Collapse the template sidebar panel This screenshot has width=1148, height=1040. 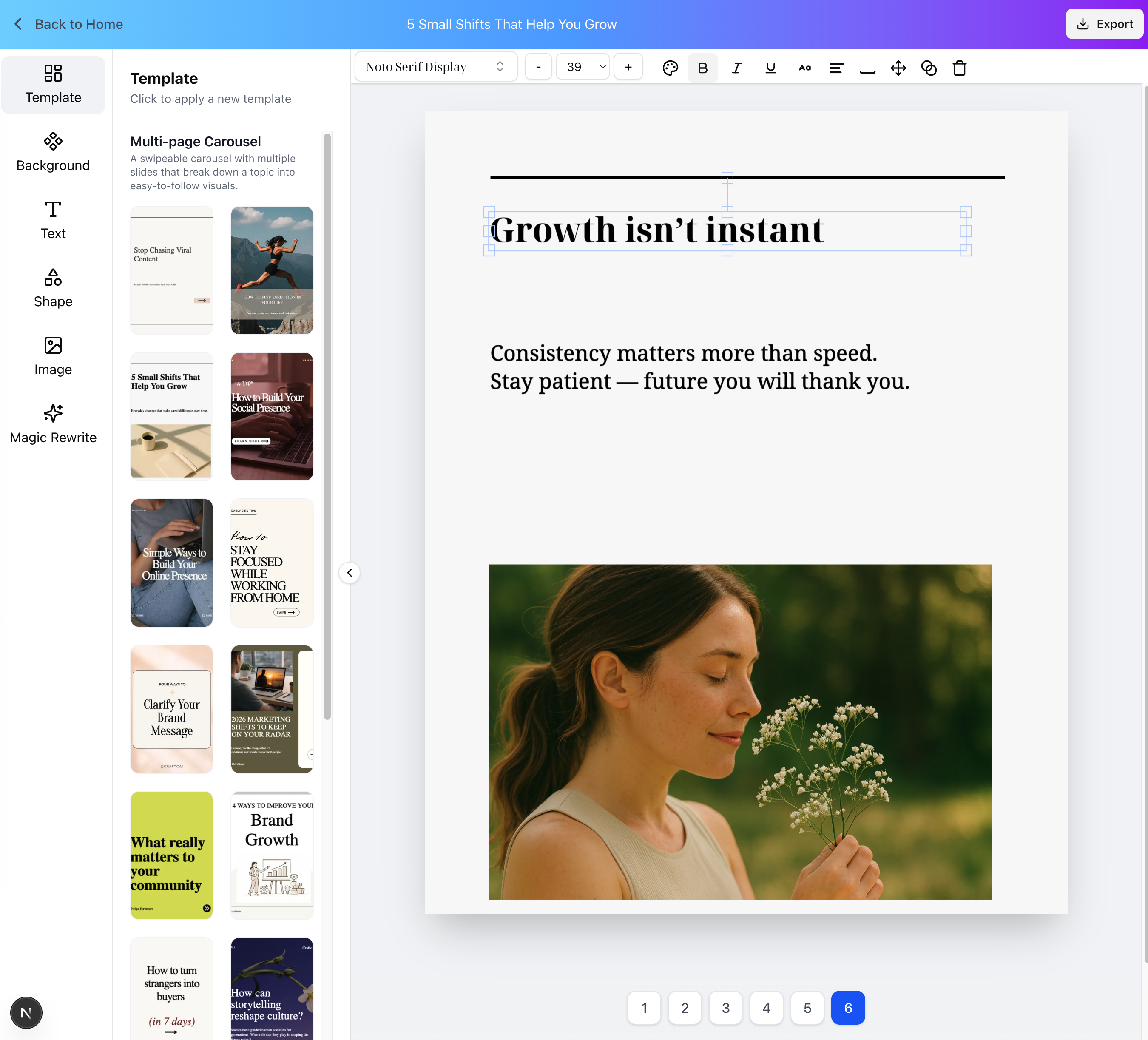(x=349, y=572)
